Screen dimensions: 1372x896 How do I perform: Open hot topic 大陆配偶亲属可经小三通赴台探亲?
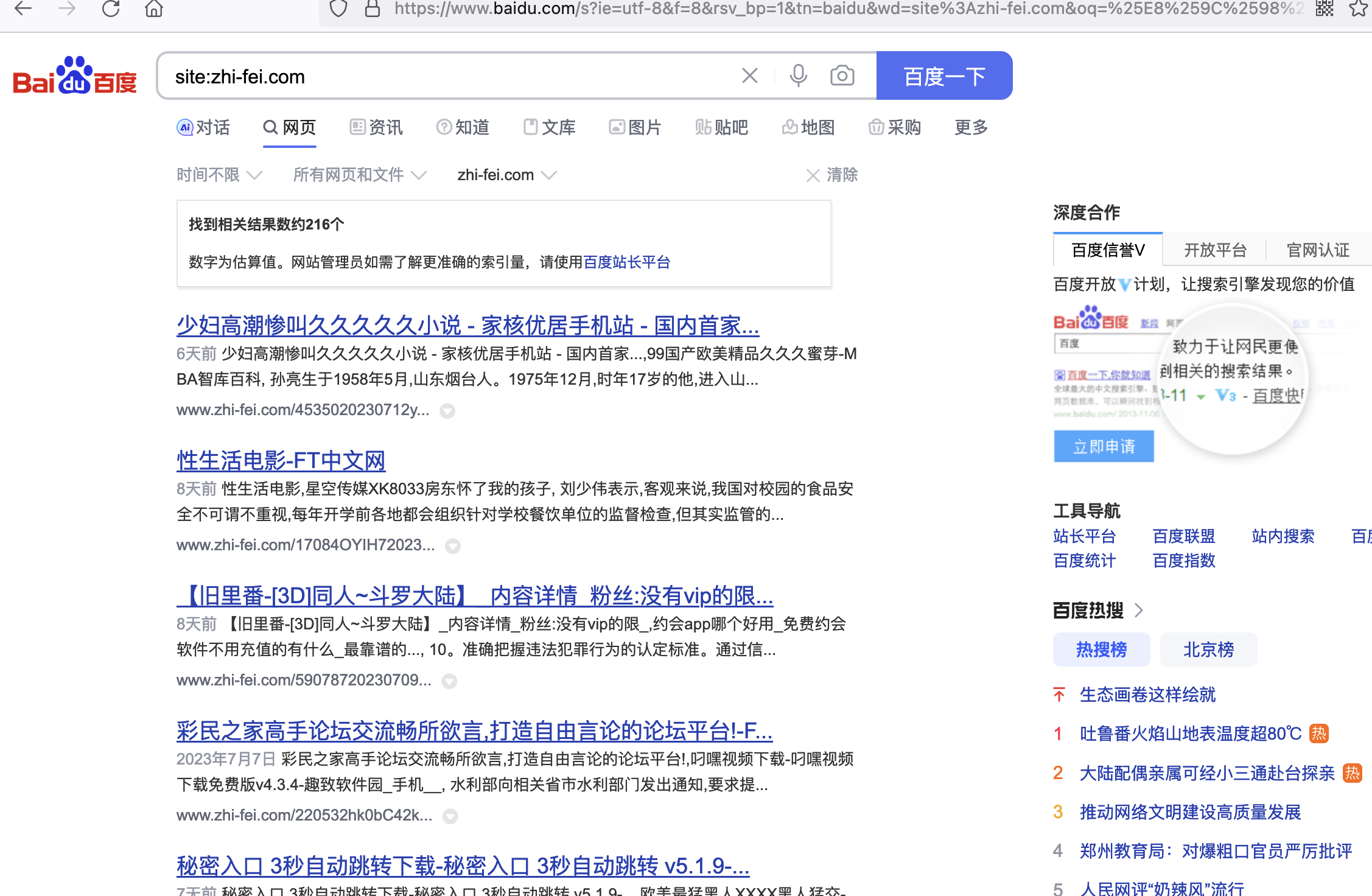click(x=1206, y=773)
